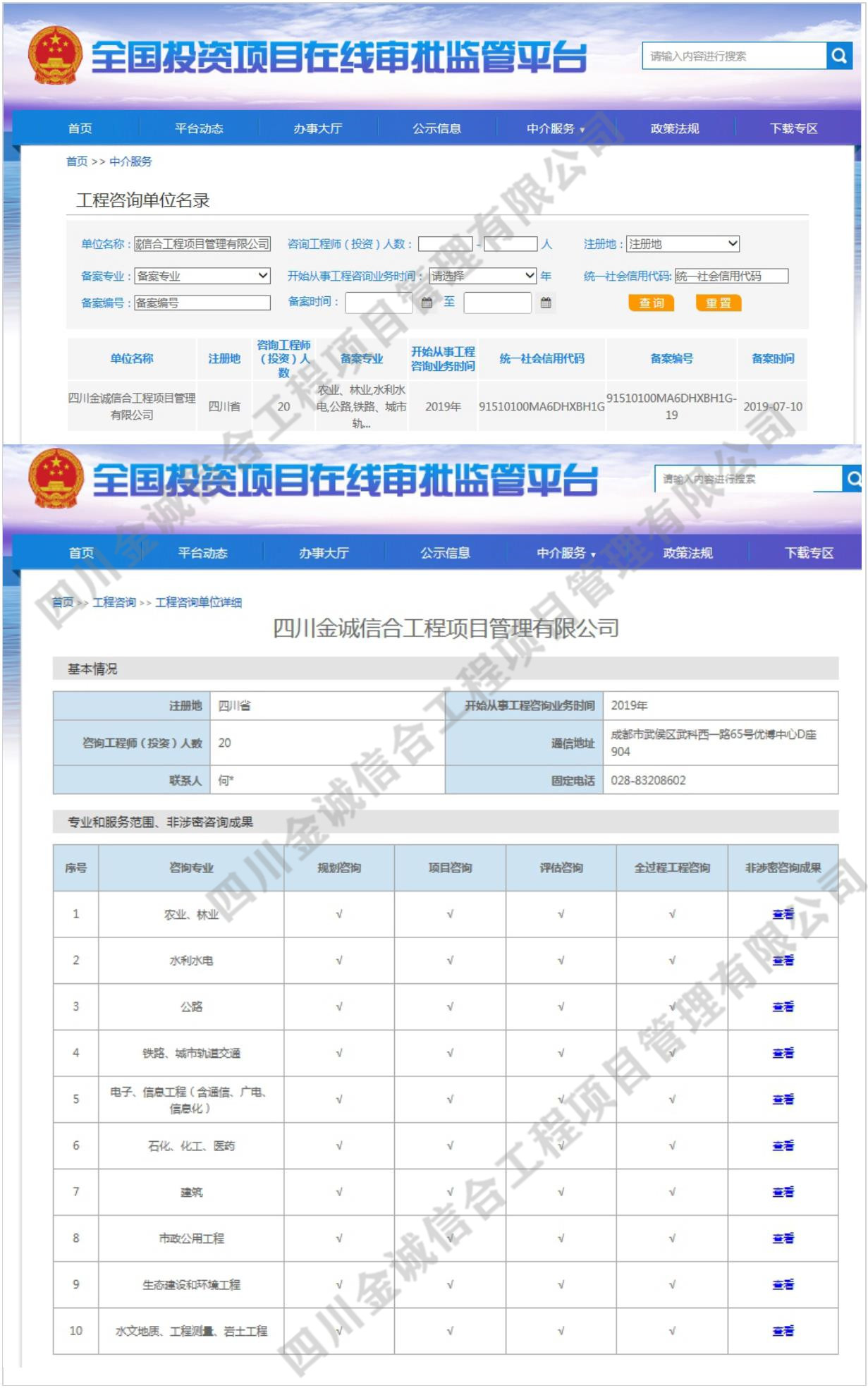The width and height of the screenshot is (868, 1388).
Task: Click the phone number 028-83208602
Action: [648, 780]
